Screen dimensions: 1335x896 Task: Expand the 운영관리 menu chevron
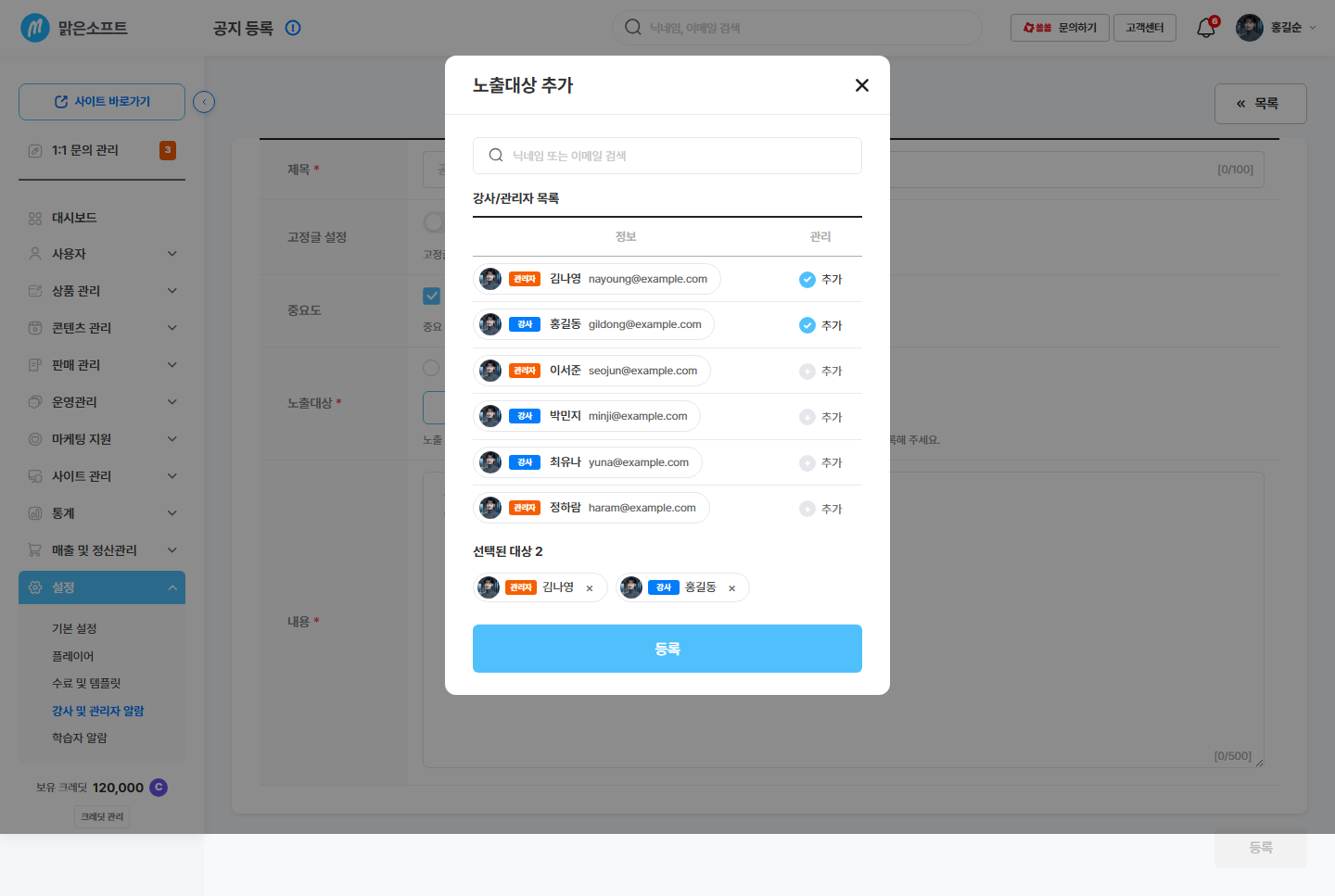tap(172, 402)
